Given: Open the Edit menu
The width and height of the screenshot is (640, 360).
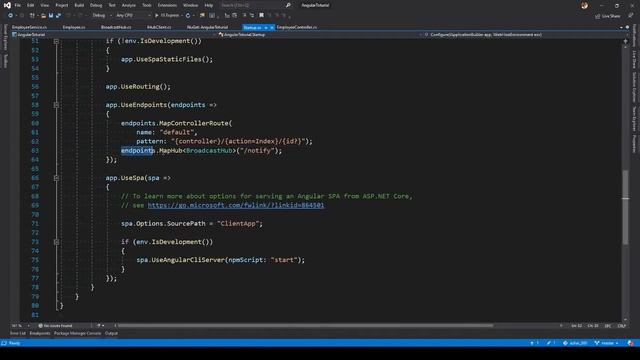Looking at the screenshot, I should click(x=31, y=5).
